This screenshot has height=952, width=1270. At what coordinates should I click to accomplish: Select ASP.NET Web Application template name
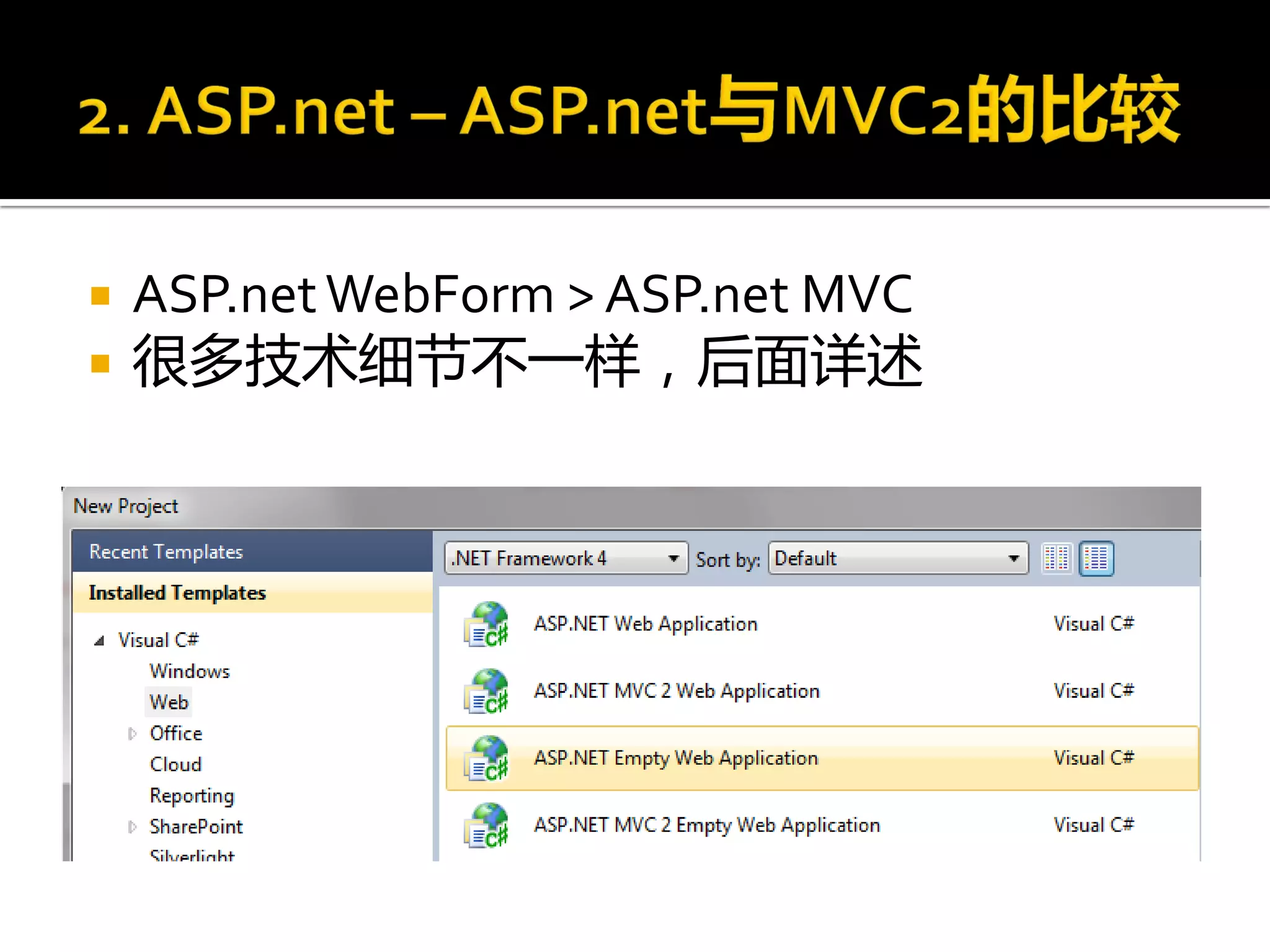[x=646, y=624]
